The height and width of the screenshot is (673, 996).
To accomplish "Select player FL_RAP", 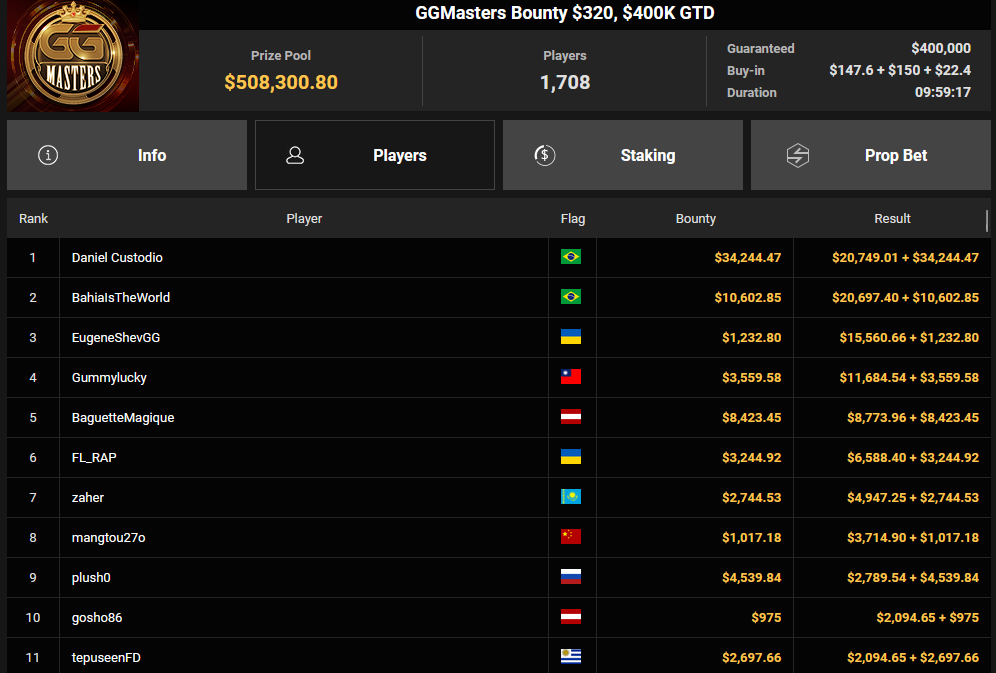I will 94,458.
